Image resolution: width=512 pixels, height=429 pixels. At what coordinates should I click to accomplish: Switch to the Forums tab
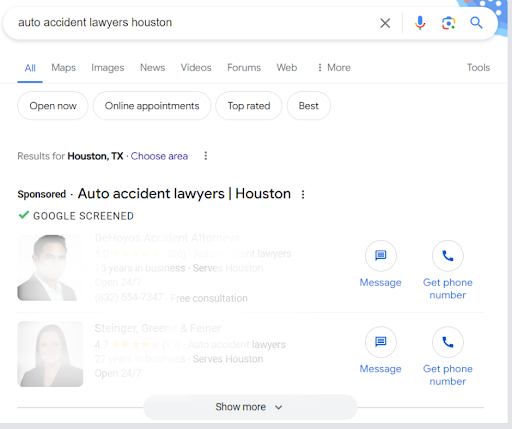[x=244, y=68]
